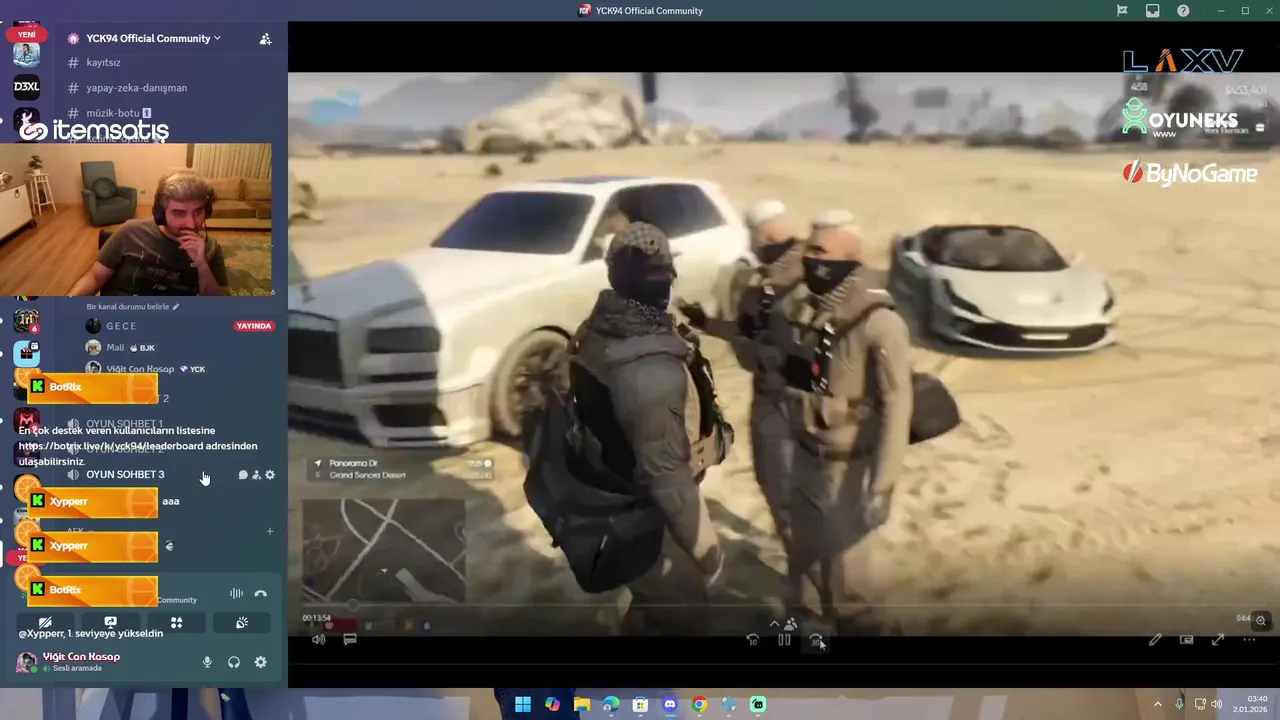Join the OYUN SOHBET 3 voice channel
This screenshot has width=1280, height=720.
point(125,474)
